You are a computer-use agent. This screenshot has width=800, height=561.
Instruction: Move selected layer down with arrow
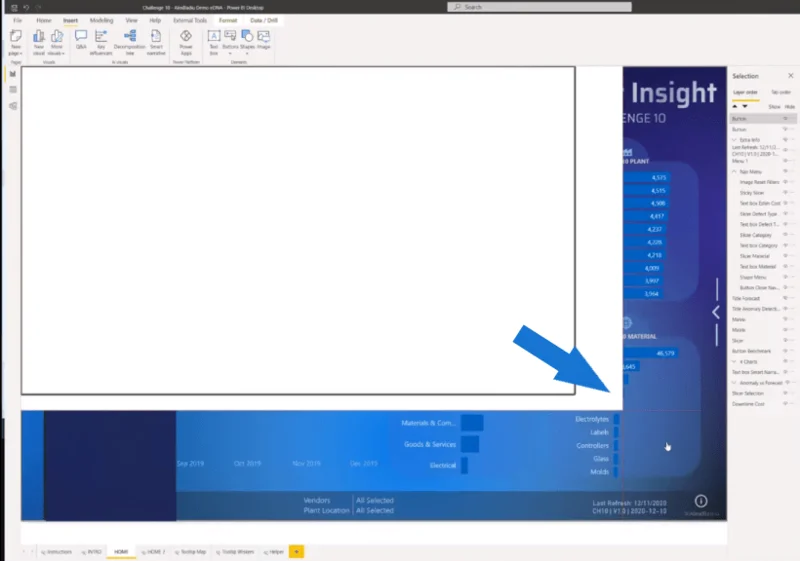click(745, 107)
